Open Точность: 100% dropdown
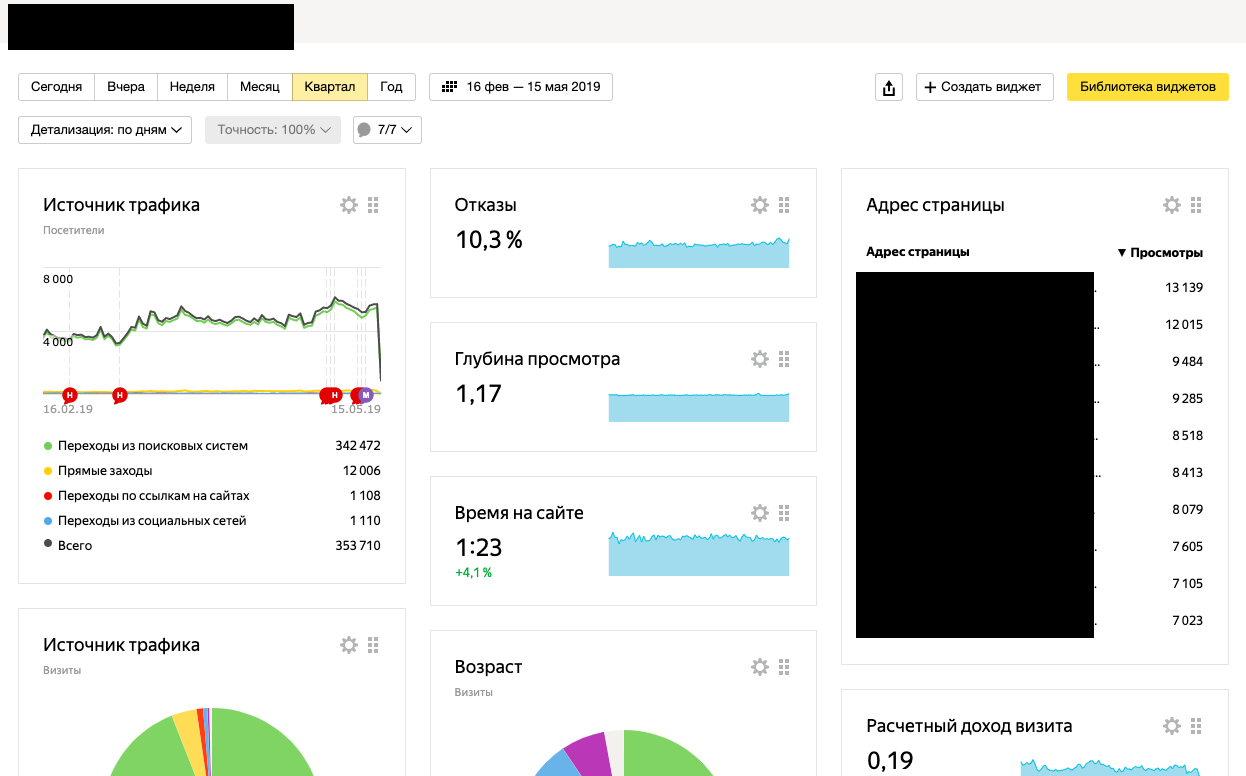The height and width of the screenshot is (776, 1246). click(x=273, y=130)
